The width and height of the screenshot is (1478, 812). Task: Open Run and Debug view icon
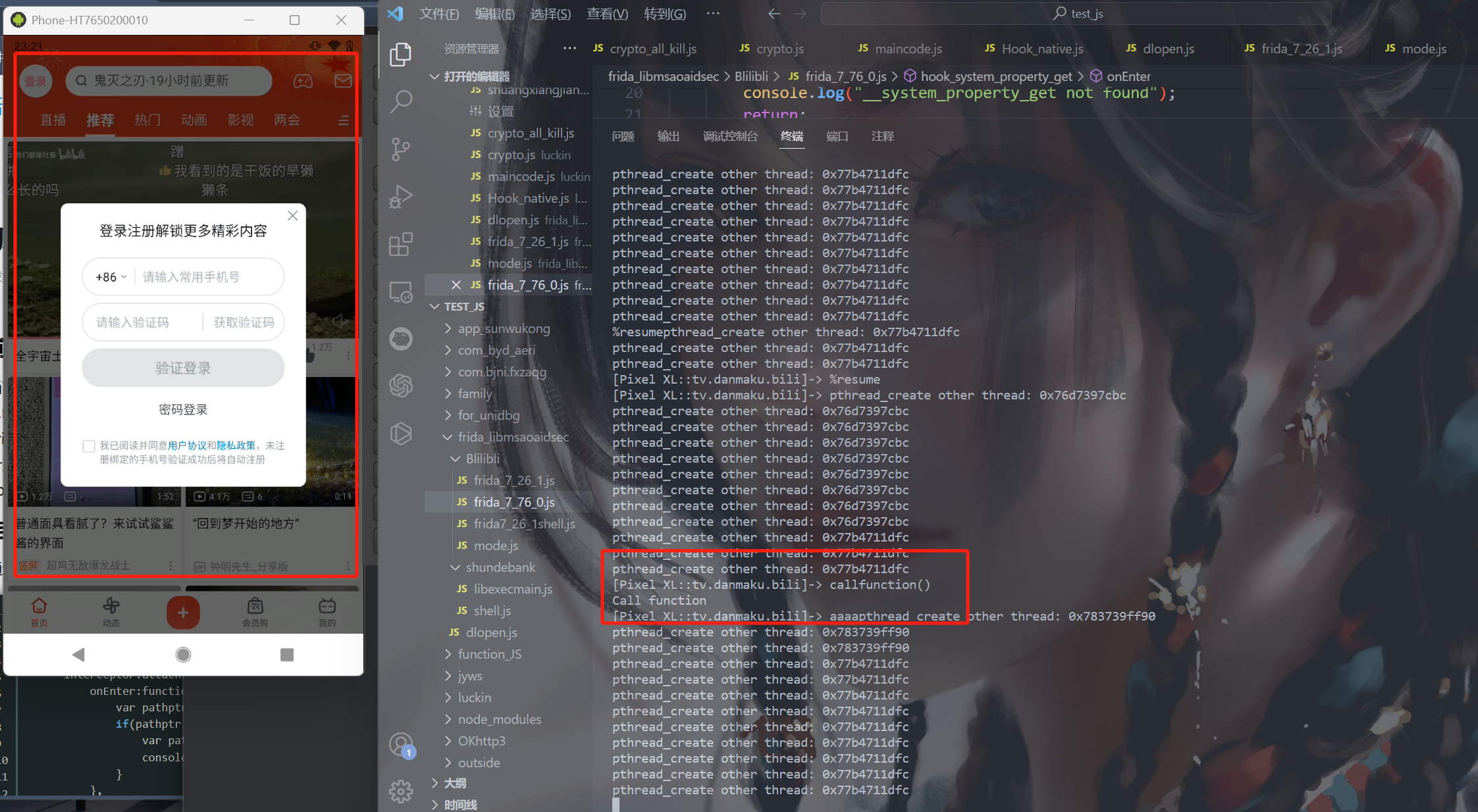click(x=400, y=197)
